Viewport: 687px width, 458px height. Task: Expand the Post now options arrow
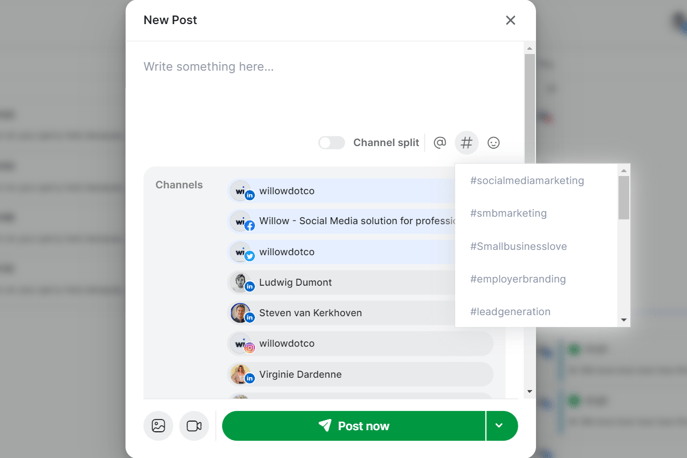click(x=499, y=426)
